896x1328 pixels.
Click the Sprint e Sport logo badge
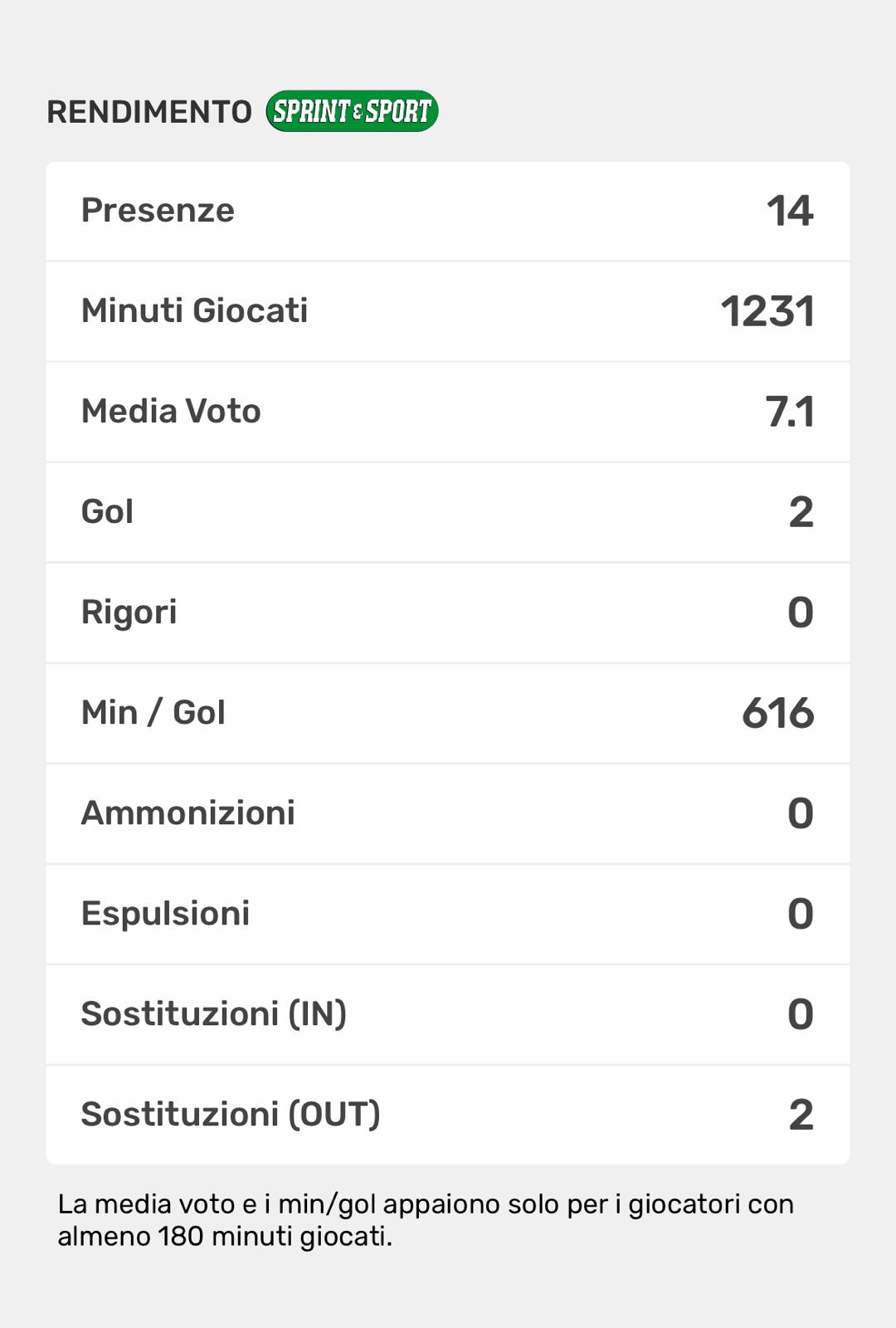pyautogui.click(x=352, y=111)
